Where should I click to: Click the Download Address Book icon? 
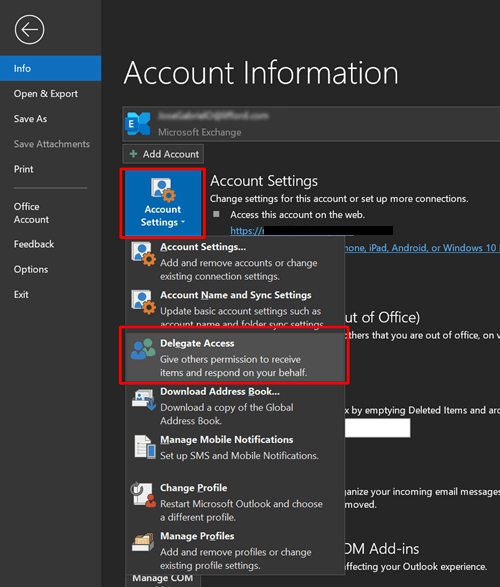(143, 399)
